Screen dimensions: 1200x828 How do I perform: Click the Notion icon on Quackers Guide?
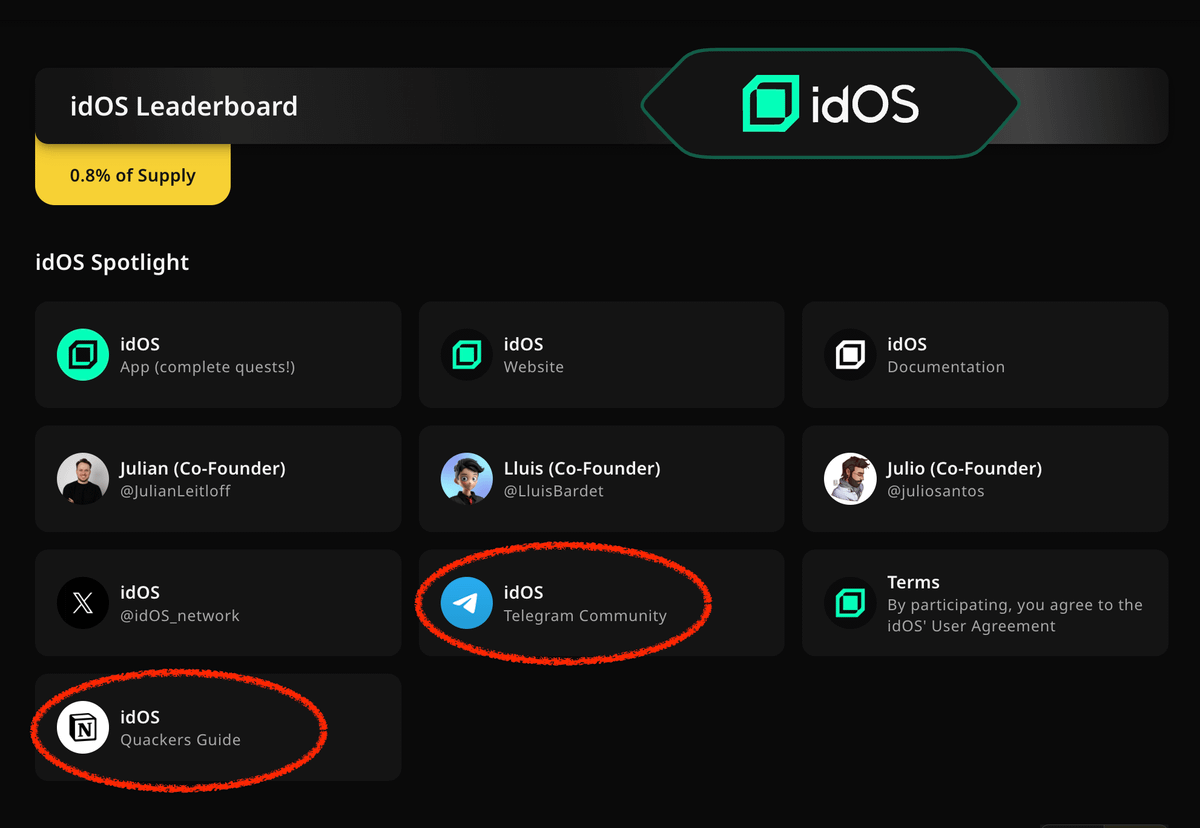(82, 727)
